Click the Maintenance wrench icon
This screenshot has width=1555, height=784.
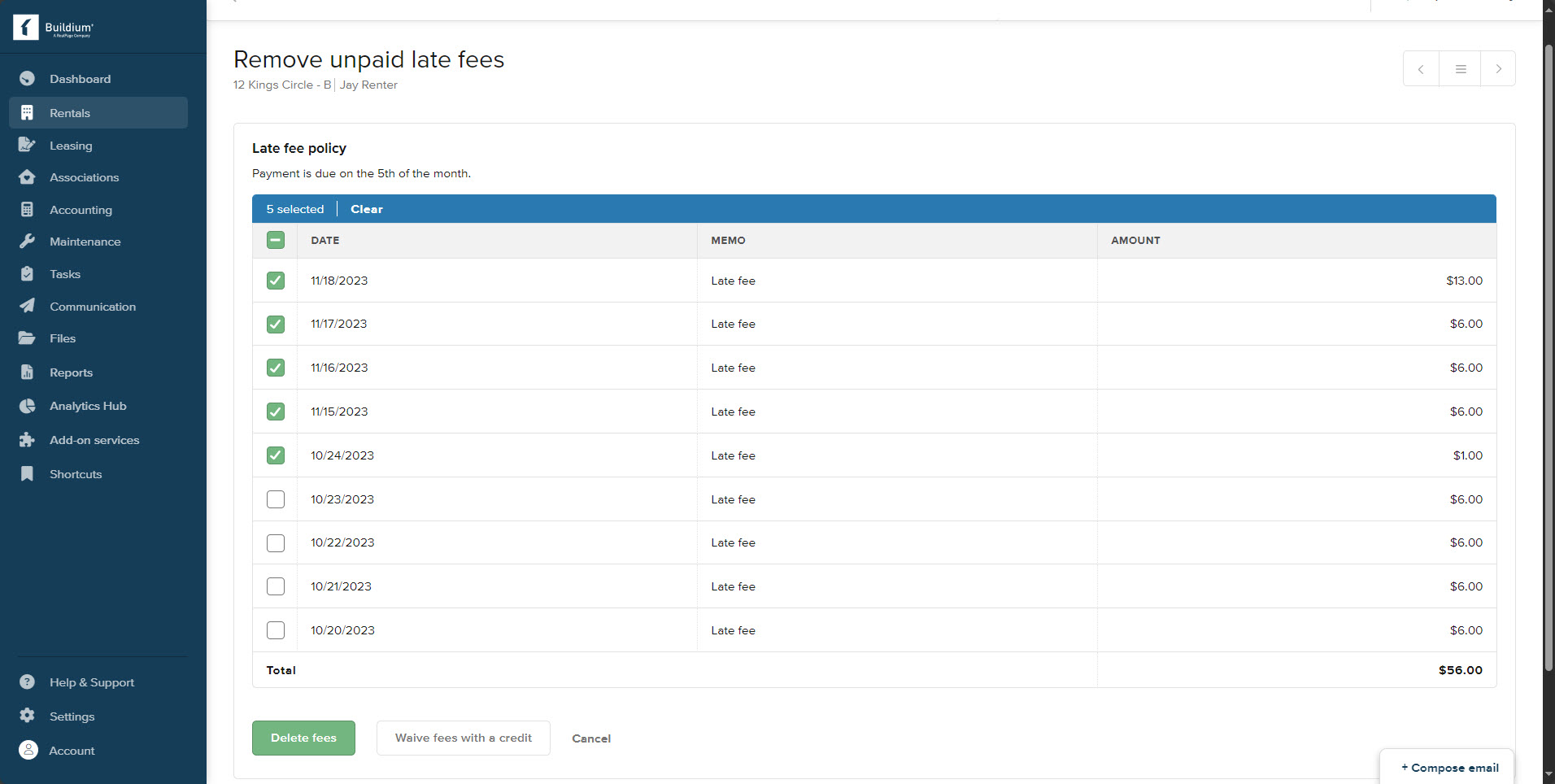tap(27, 242)
